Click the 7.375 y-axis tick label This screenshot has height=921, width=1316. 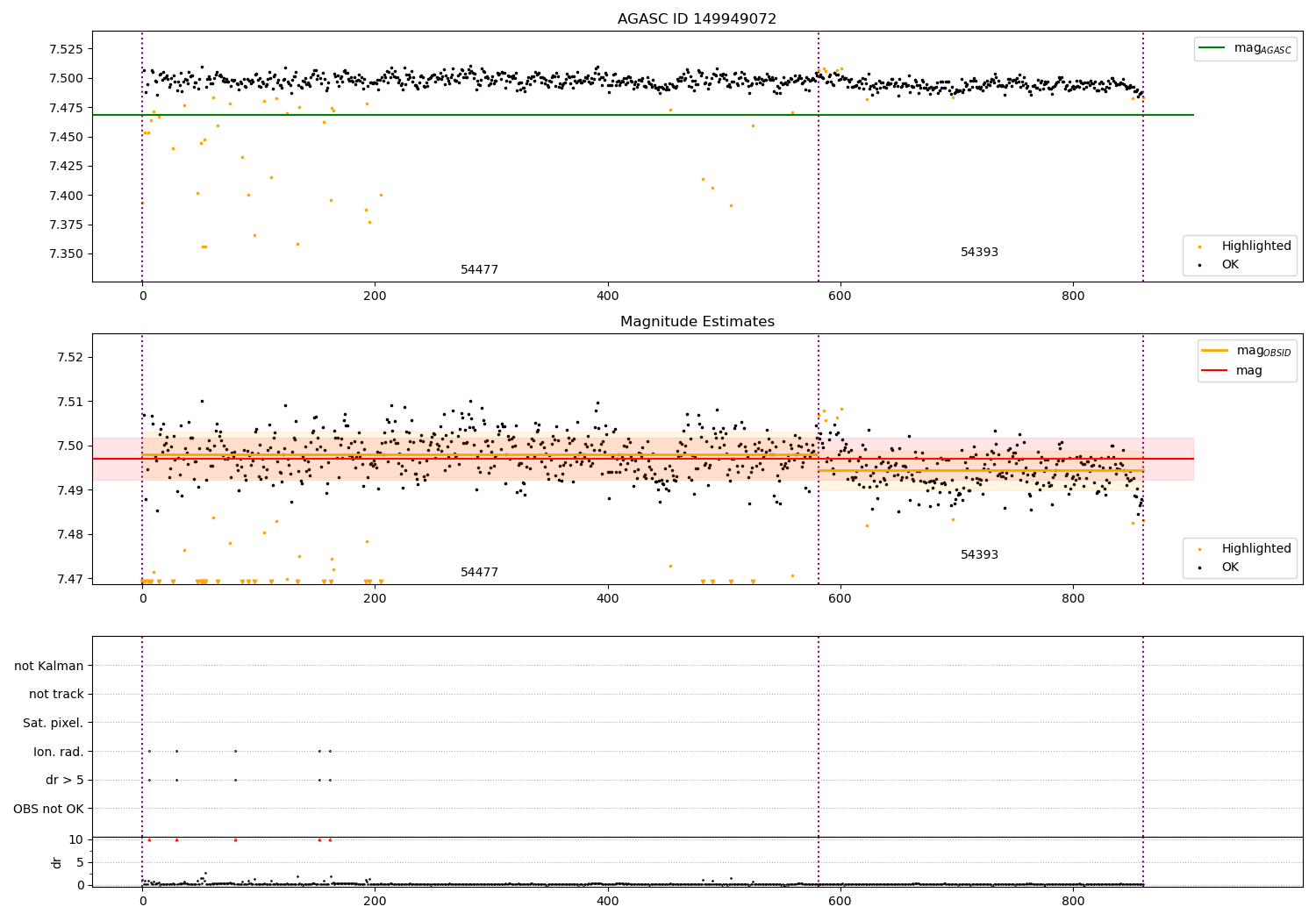tap(67, 225)
